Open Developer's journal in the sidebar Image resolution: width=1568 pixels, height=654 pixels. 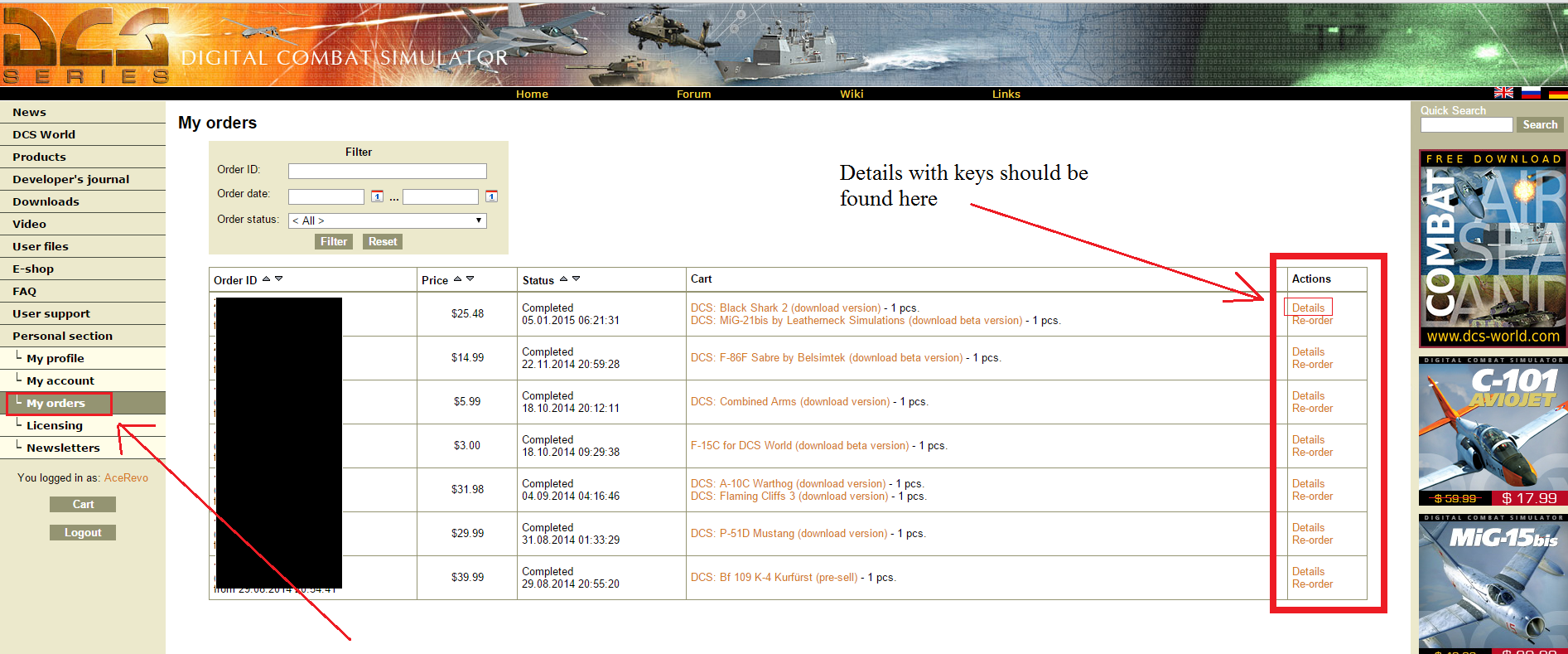click(x=83, y=179)
